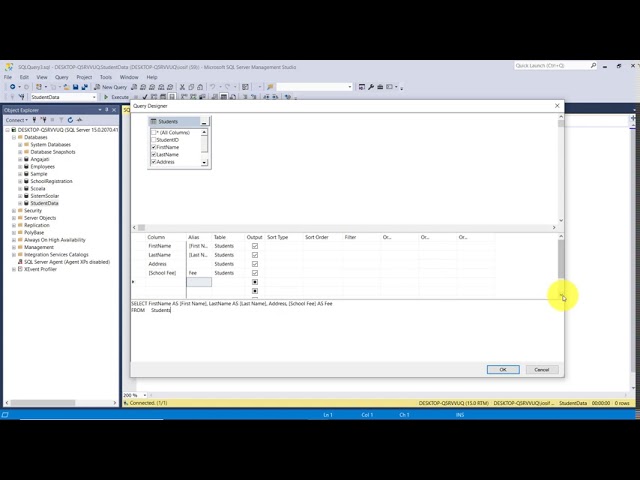Click the Properties wrench icon
This screenshot has height=480, width=640.
371,87
